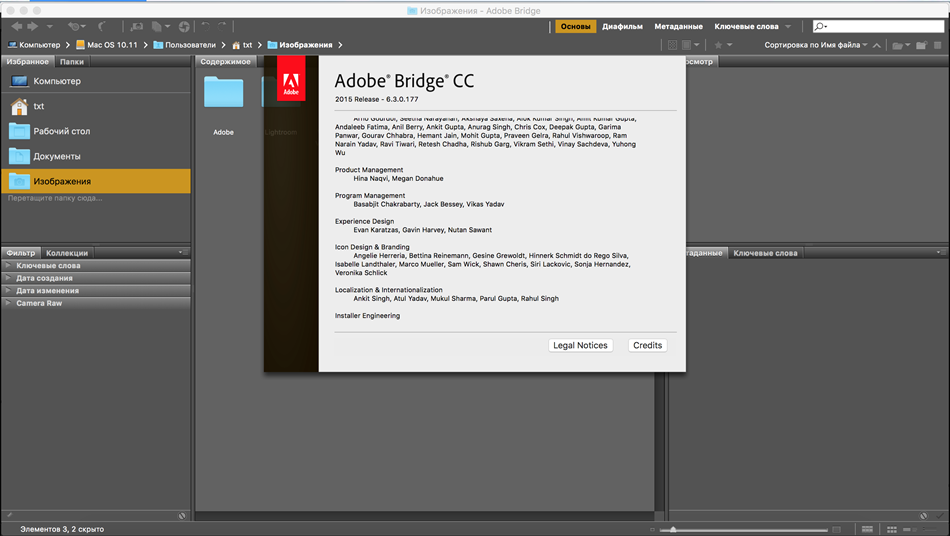950x536 pixels.
Task: Click txt in the path bar
Action: click(242, 45)
